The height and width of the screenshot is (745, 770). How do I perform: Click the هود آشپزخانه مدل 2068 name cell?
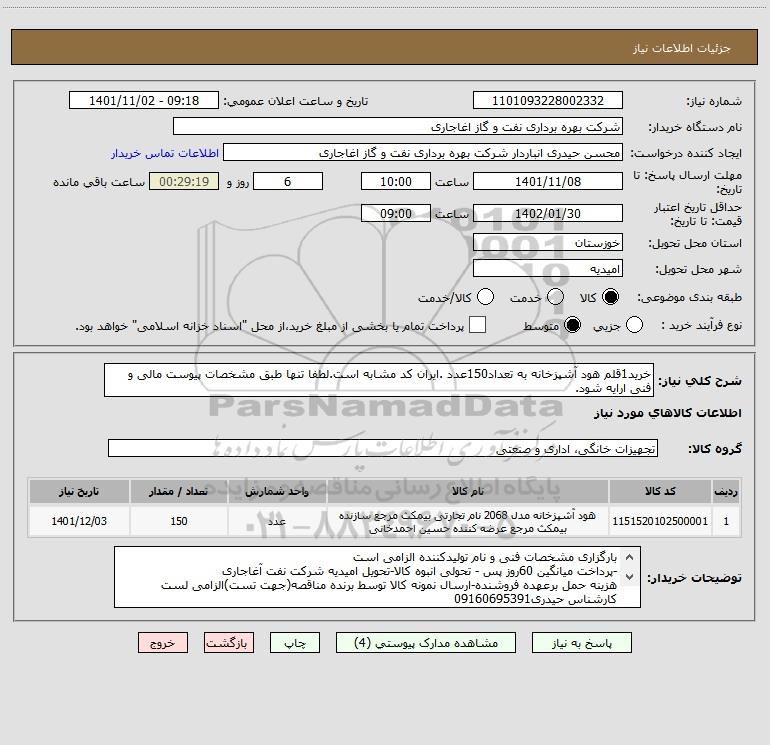(468, 521)
